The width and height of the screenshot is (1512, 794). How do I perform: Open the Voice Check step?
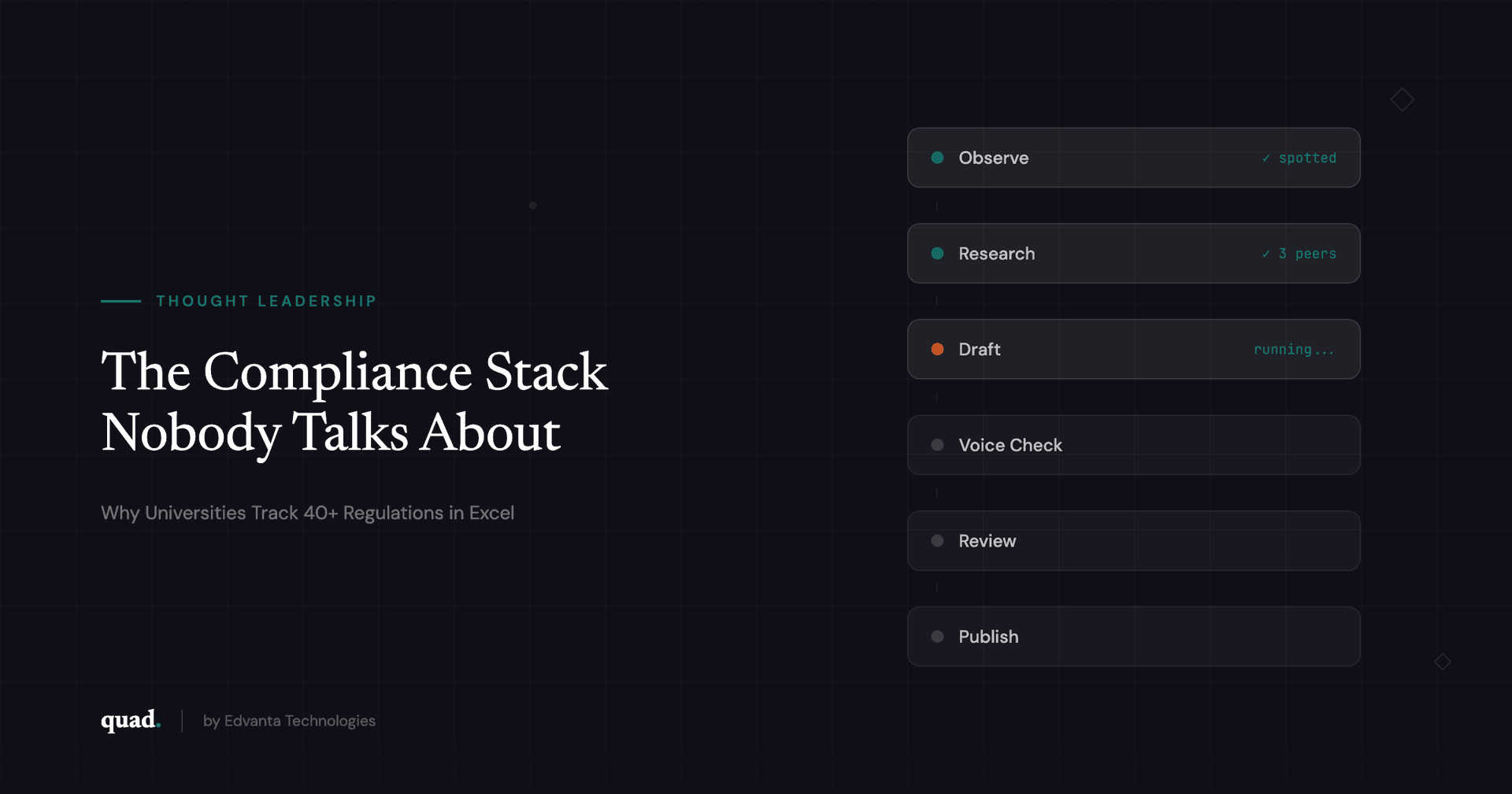pyautogui.click(x=1132, y=445)
